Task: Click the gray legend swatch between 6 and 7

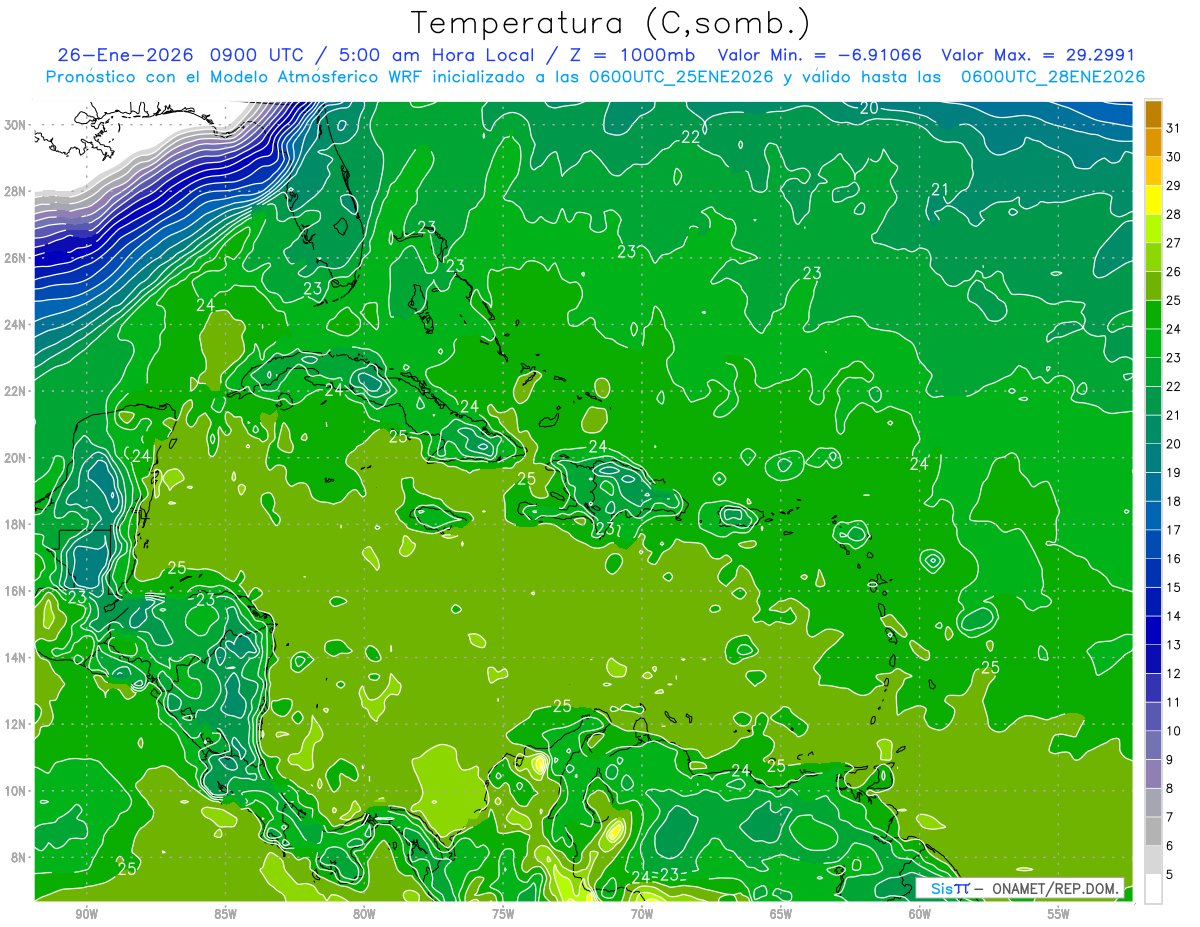Action: 1153,832
